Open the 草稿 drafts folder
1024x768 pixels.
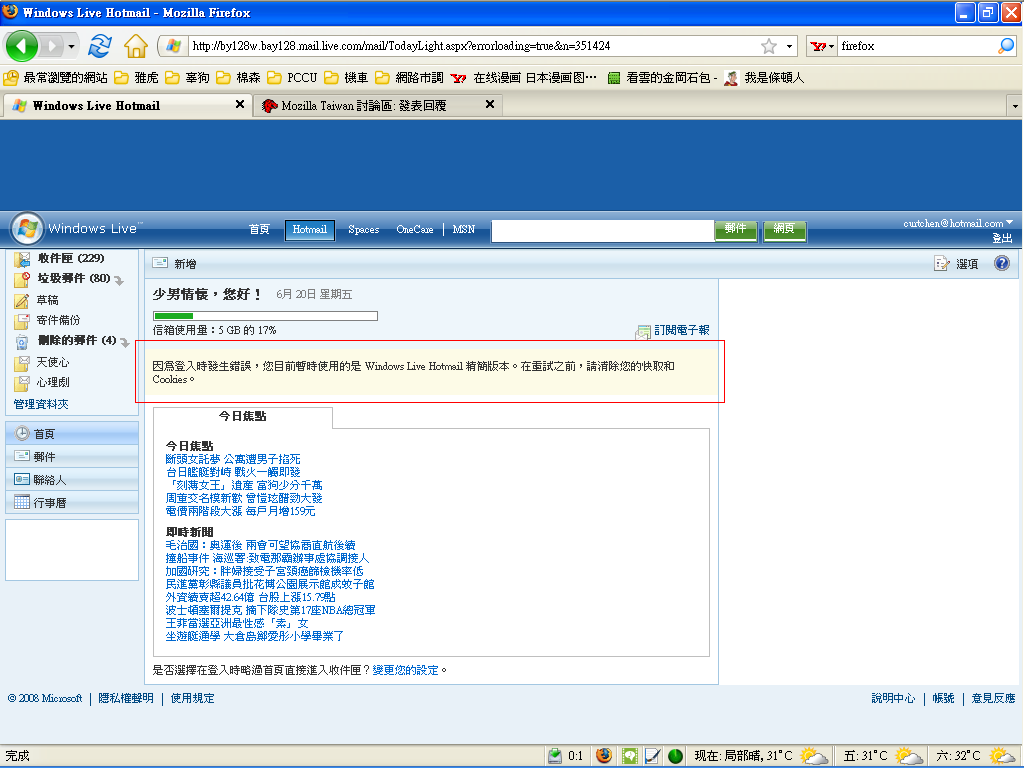pos(48,300)
